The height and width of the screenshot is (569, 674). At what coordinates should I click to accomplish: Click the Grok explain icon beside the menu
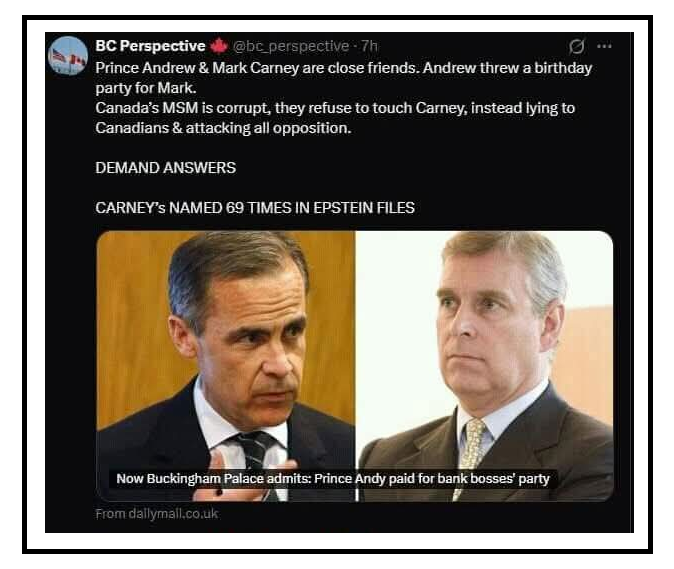(576, 46)
